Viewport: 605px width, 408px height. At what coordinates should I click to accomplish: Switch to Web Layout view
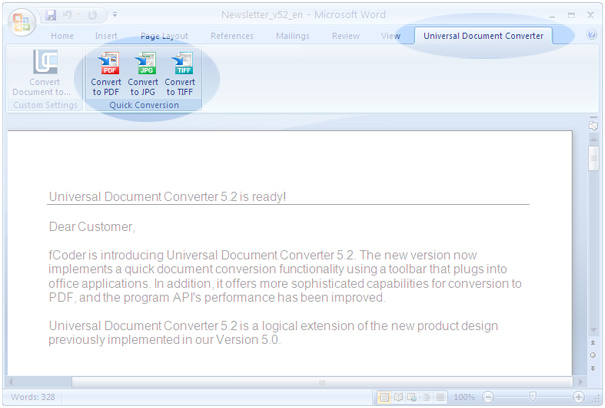(x=412, y=397)
